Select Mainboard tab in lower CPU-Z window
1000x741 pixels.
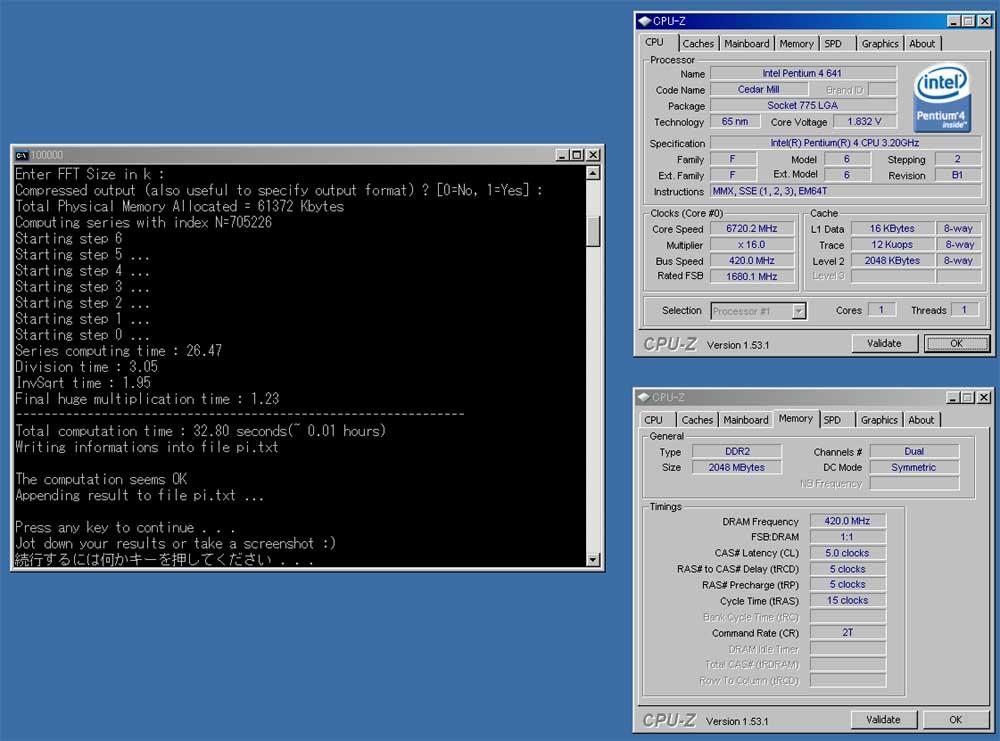746,420
